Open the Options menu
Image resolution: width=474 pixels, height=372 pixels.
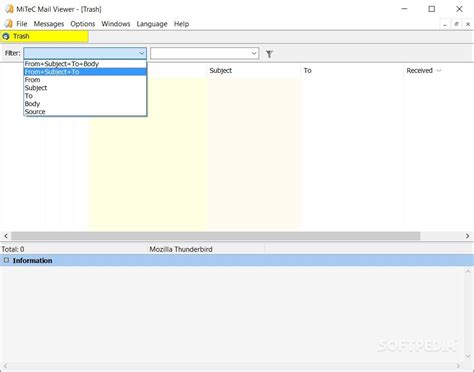(x=83, y=24)
